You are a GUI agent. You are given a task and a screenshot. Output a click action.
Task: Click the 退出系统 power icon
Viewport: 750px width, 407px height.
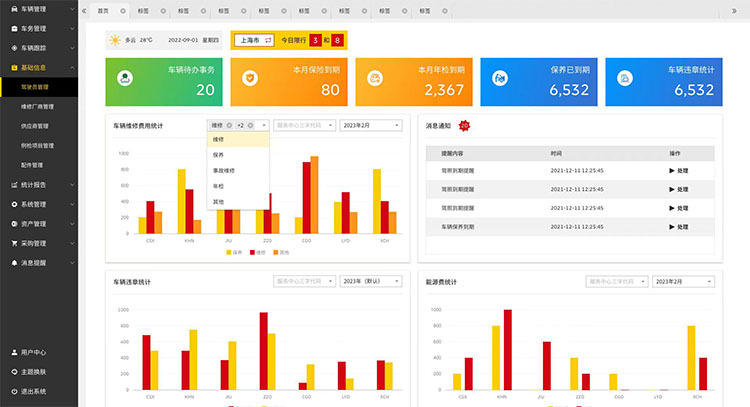tap(14, 391)
